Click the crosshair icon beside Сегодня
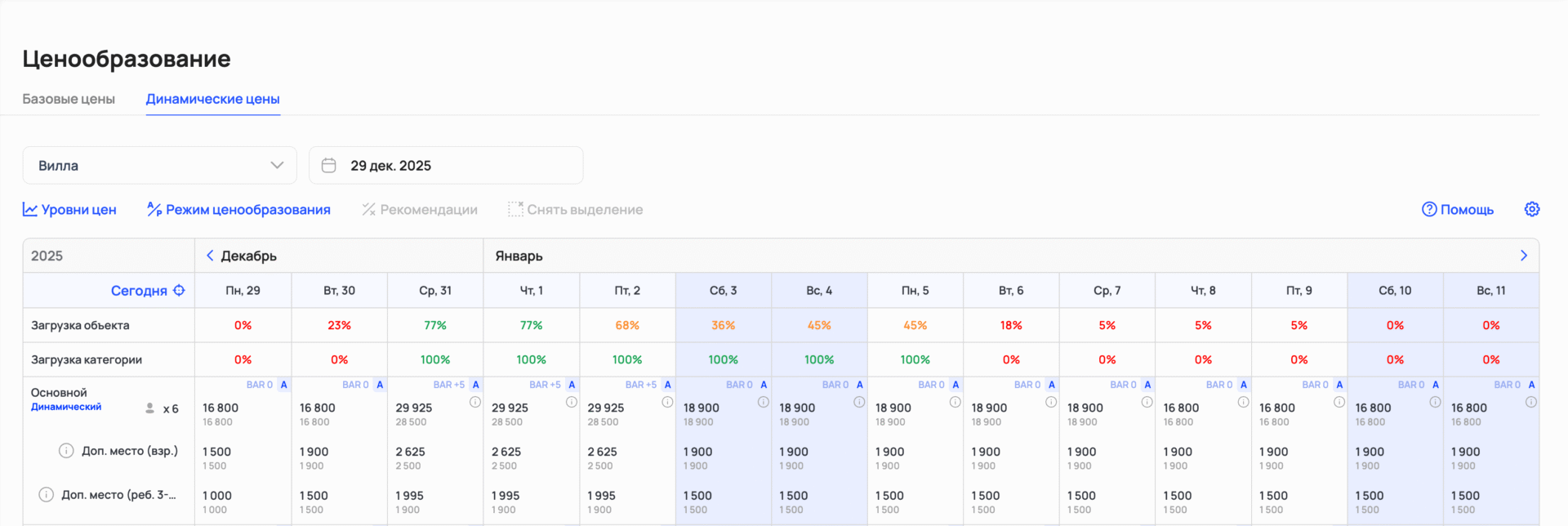Screen dimensions: 1568x526 pos(179,291)
